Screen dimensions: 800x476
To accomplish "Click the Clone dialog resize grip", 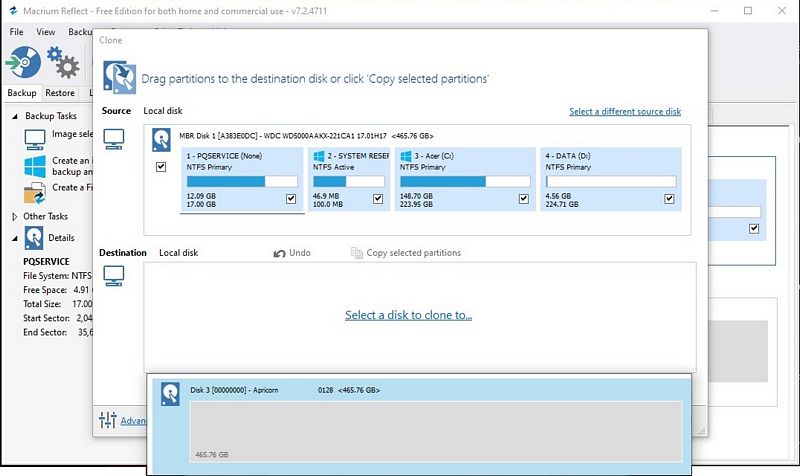I will pyautogui.click(x=703, y=431).
